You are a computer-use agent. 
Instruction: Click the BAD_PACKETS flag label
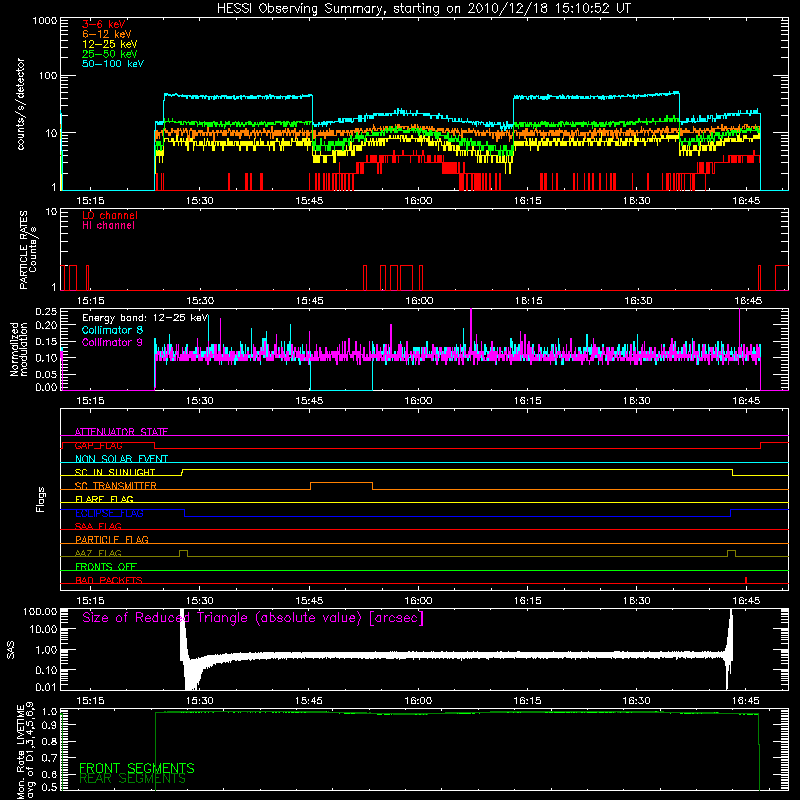tap(109, 580)
